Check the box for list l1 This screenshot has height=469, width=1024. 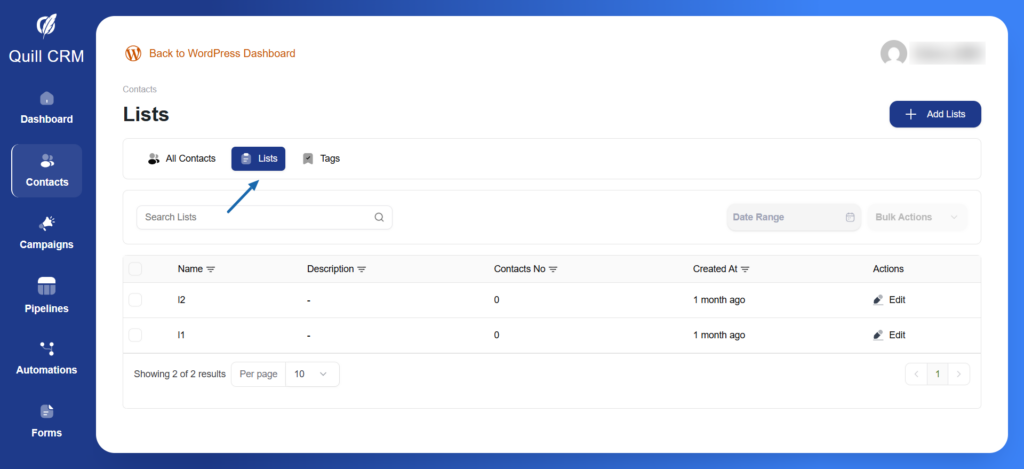pyautogui.click(x=135, y=335)
